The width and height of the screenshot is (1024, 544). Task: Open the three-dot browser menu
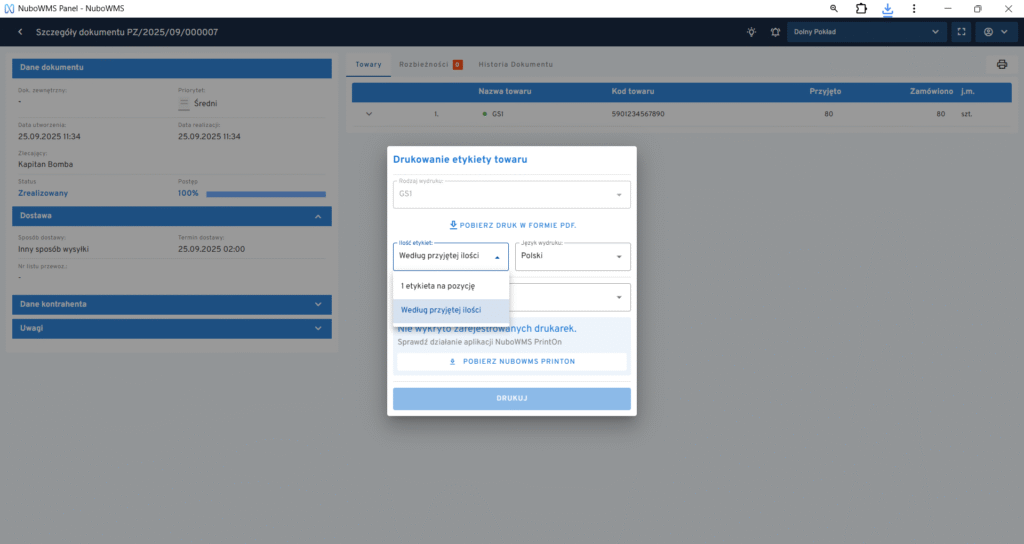click(x=912, y=8)
